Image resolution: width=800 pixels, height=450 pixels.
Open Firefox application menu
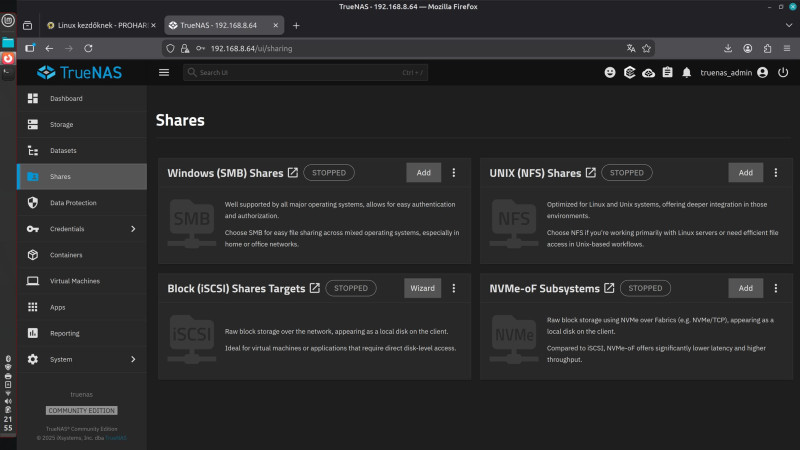tap(787, 48)
